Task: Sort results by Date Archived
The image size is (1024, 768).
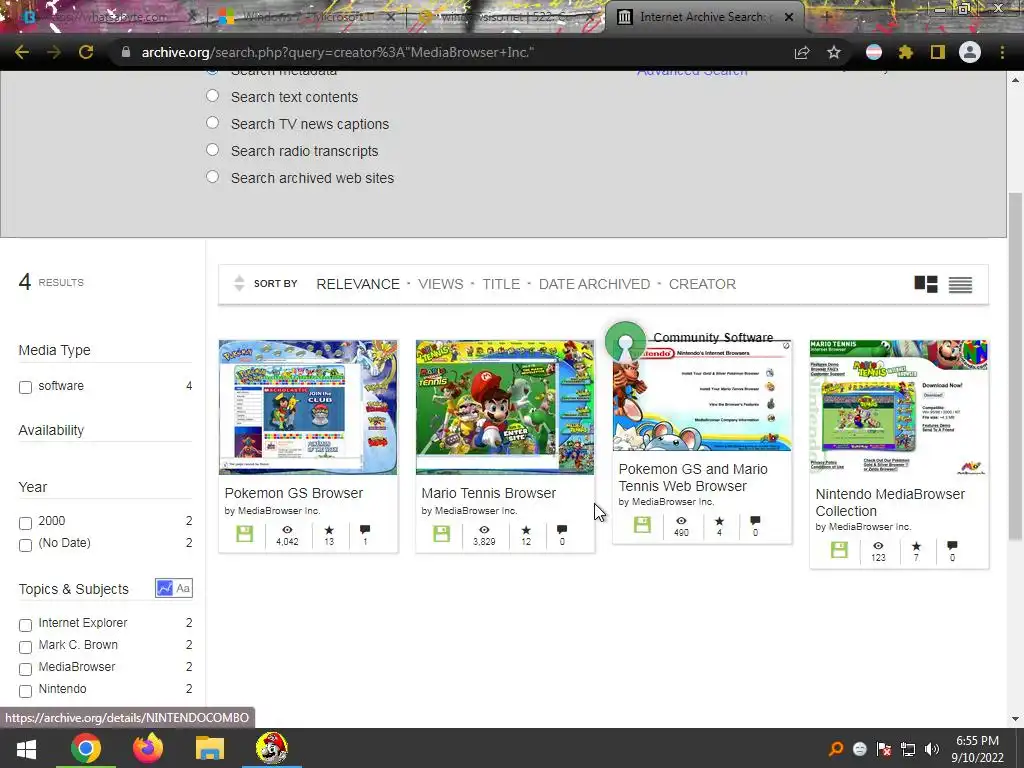Action: coord(594,284)
